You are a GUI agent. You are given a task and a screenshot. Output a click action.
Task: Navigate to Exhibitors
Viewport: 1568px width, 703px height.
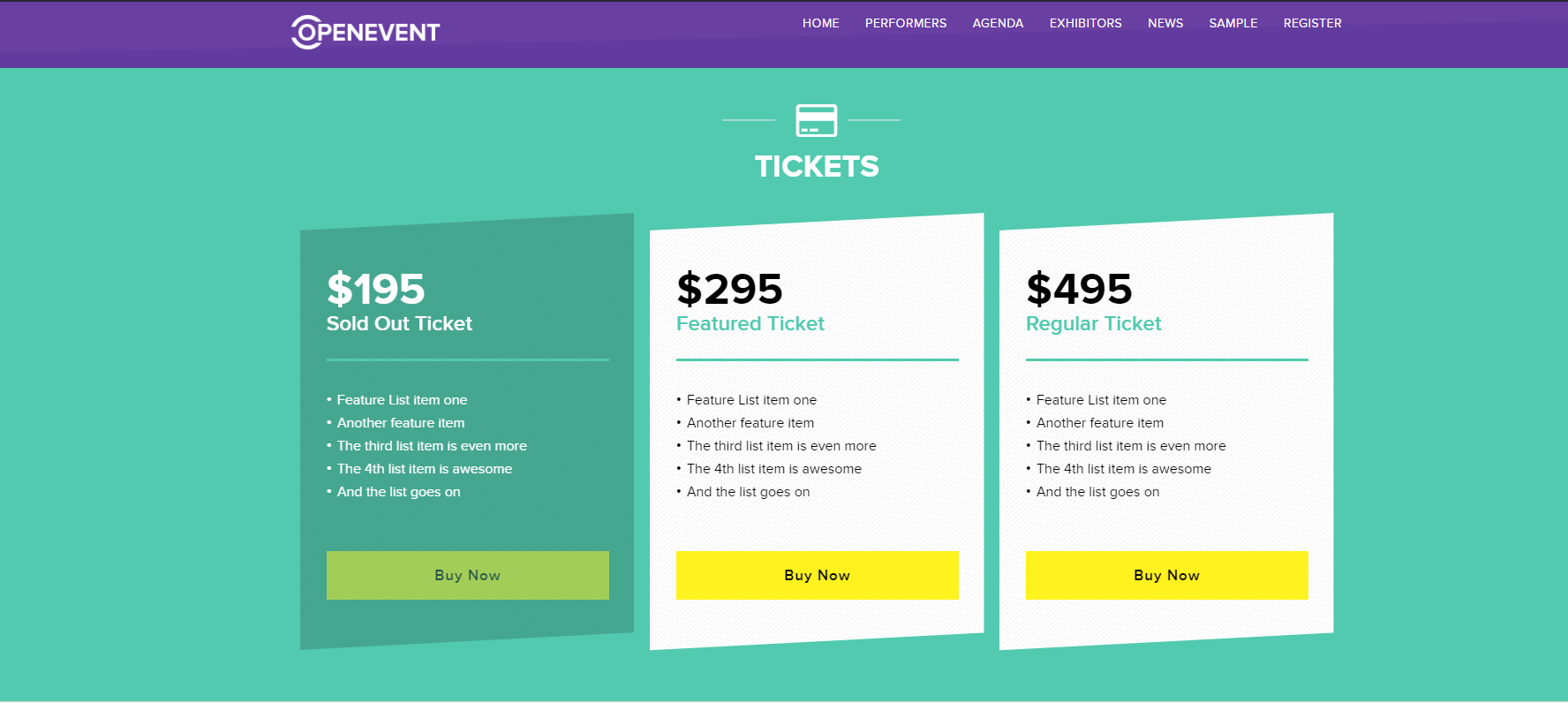pos(1085,23)
